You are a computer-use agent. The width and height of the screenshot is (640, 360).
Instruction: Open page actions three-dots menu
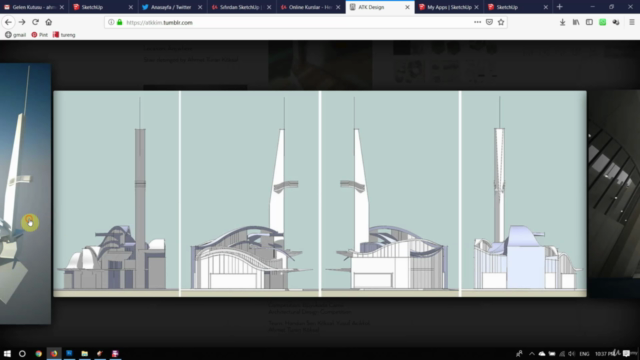coord(477,22)
